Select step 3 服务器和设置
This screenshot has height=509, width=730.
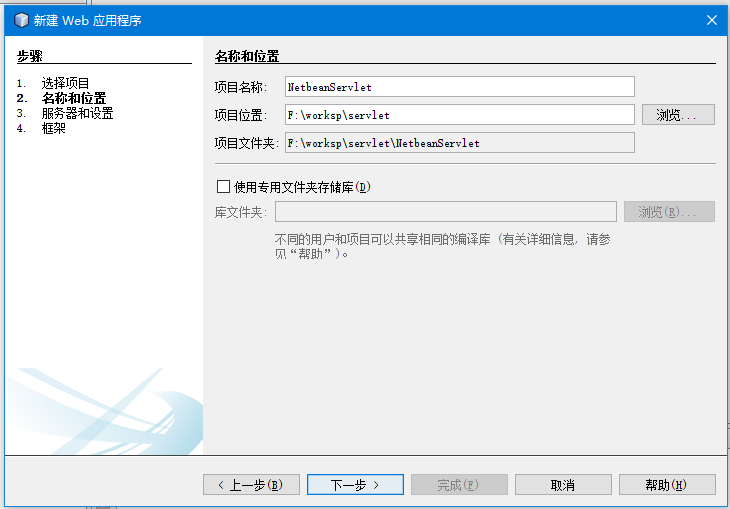(x=77, y=113)
